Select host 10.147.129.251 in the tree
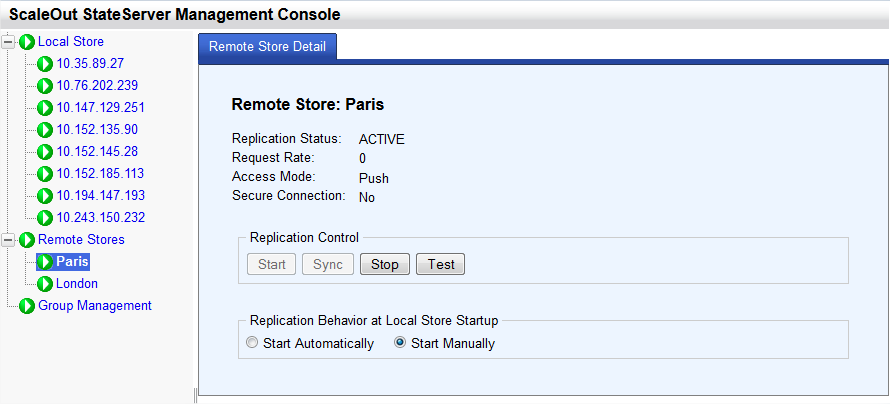This screenshot has height=404, width=890. [x=100, y=108]
